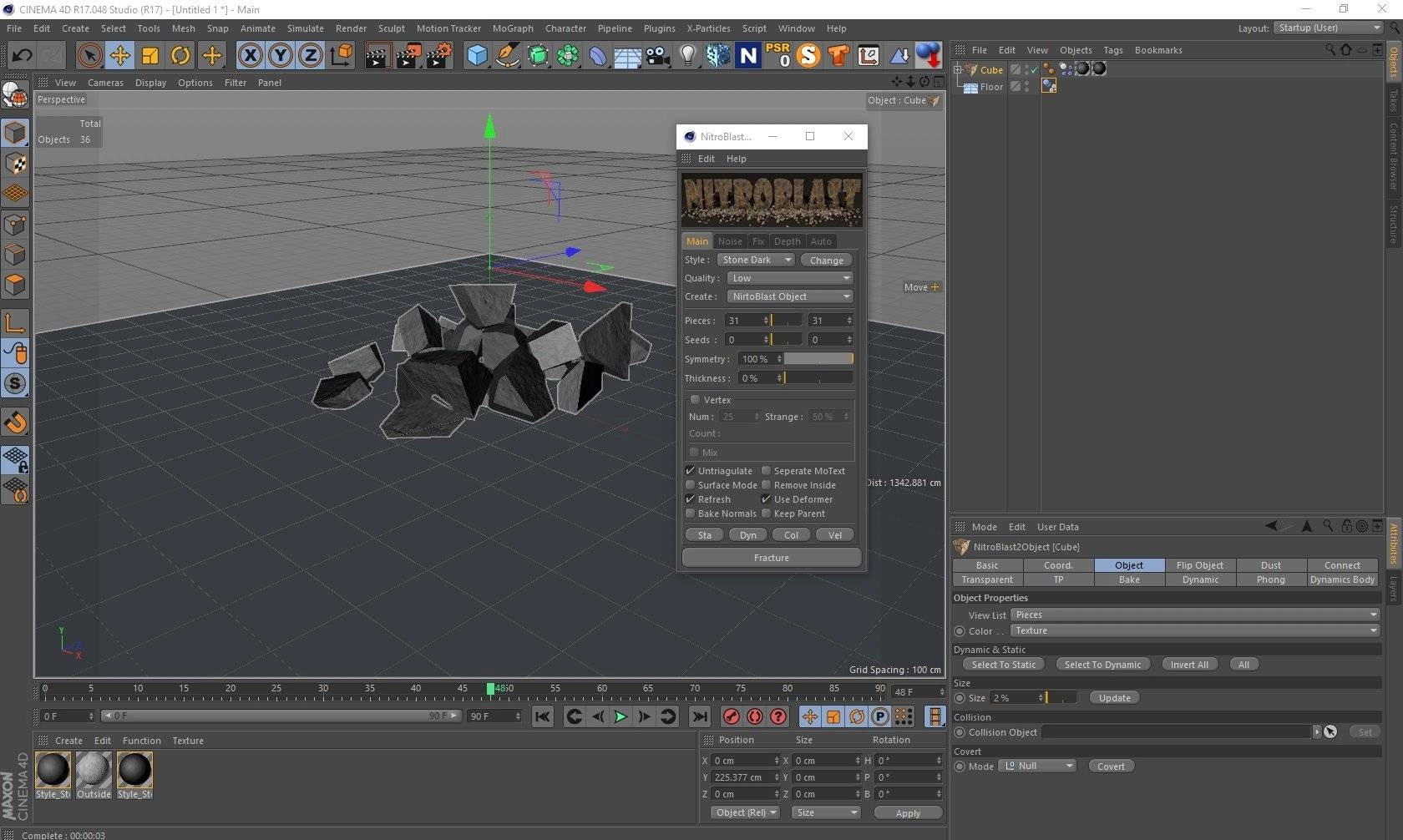Toggle the Snap S icon in left palette
The image size is (1403, 840).
pyautogui.click(x=15, y=384)
